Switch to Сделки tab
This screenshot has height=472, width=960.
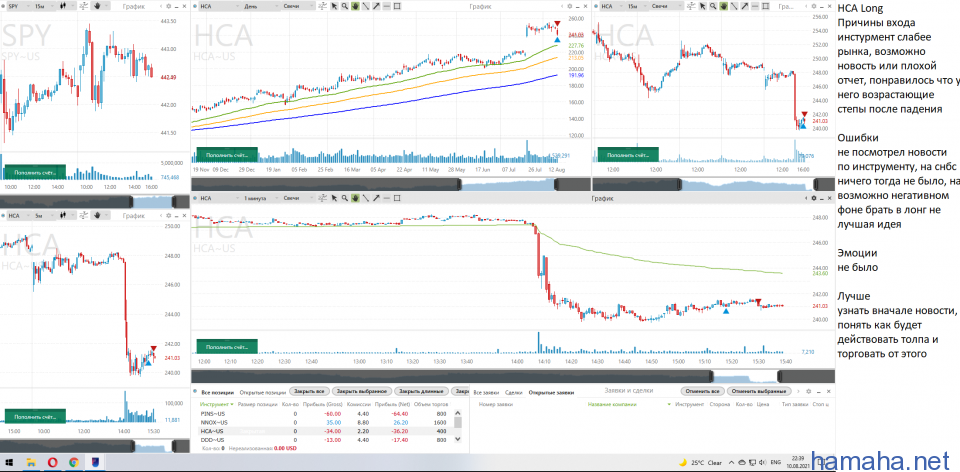click(x=514, y=391)
